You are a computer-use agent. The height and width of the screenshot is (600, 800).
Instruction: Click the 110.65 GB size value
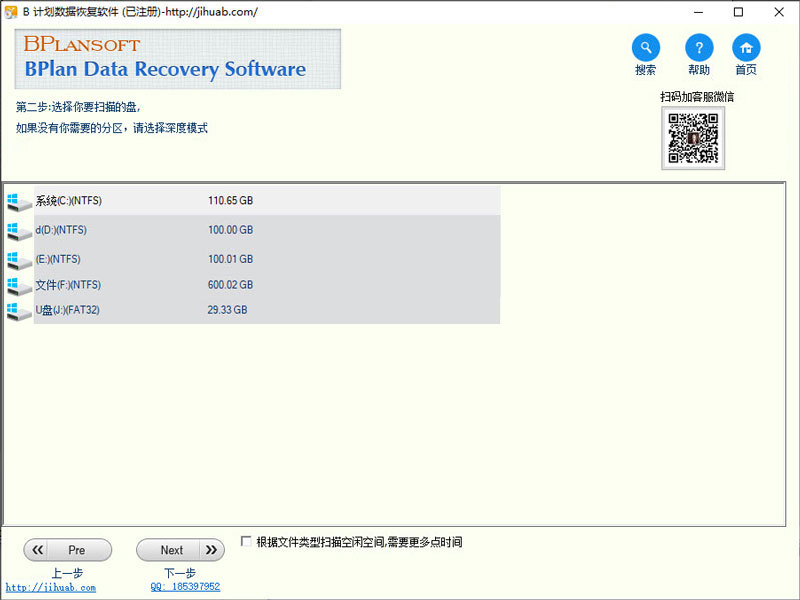[230, 201]
